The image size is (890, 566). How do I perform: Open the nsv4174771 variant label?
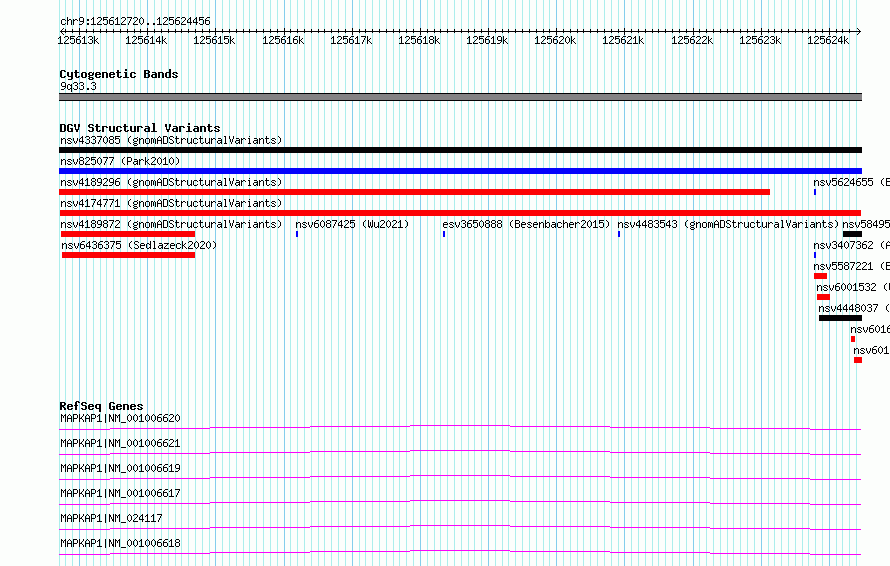(171, 203)
